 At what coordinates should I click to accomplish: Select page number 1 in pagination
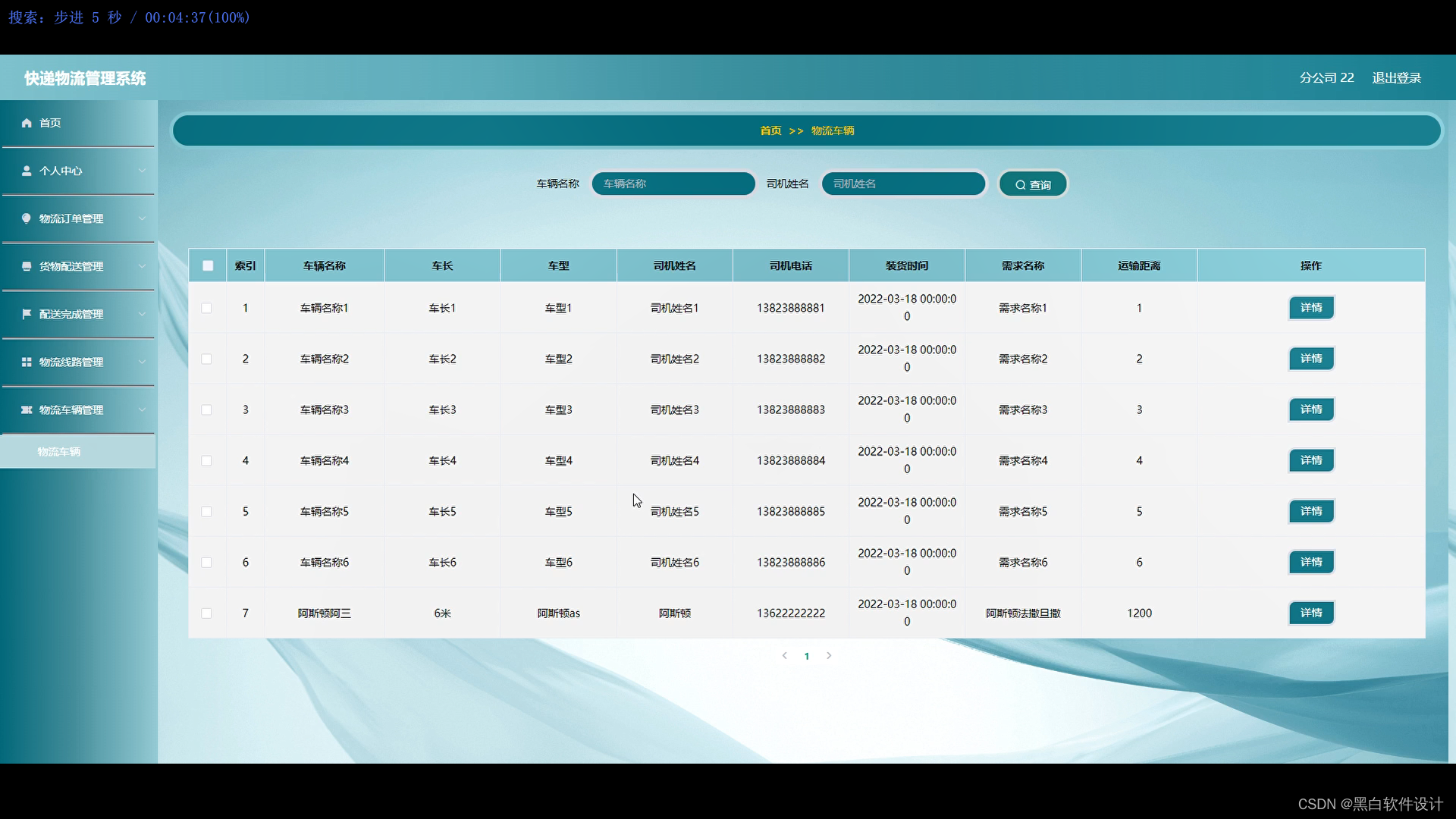(x=807, y=656)
